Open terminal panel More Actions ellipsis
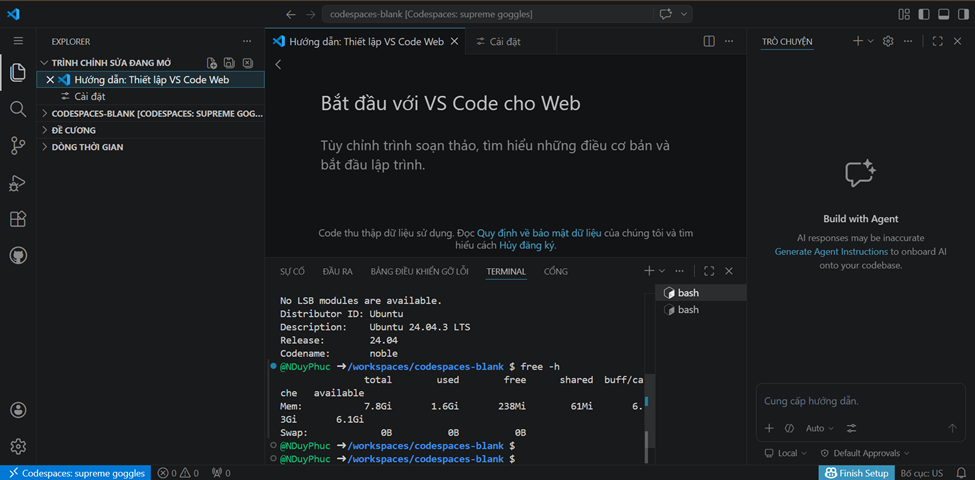This screenshot has width=975, height=480. pos(679,271)
